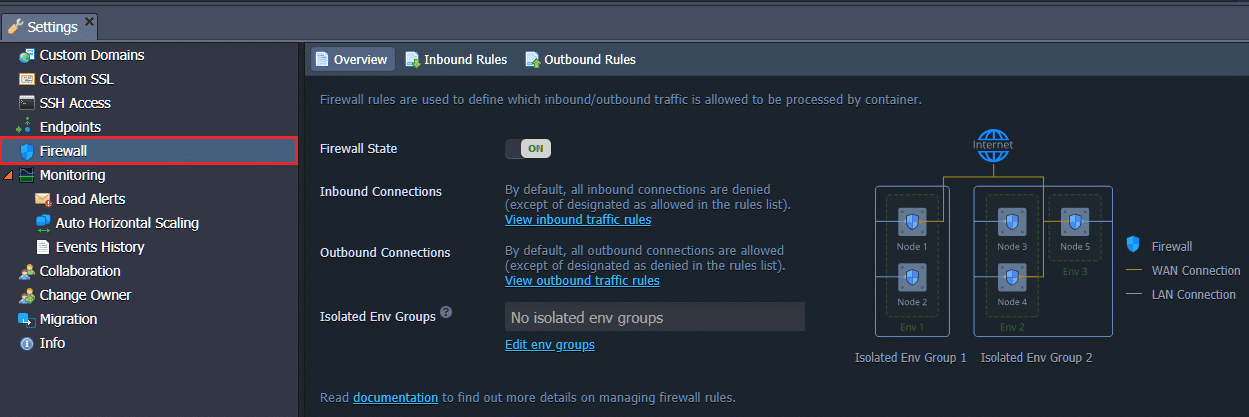Close the Settings tab
The height and width of the screenshot is (417, 1249).
89,20
